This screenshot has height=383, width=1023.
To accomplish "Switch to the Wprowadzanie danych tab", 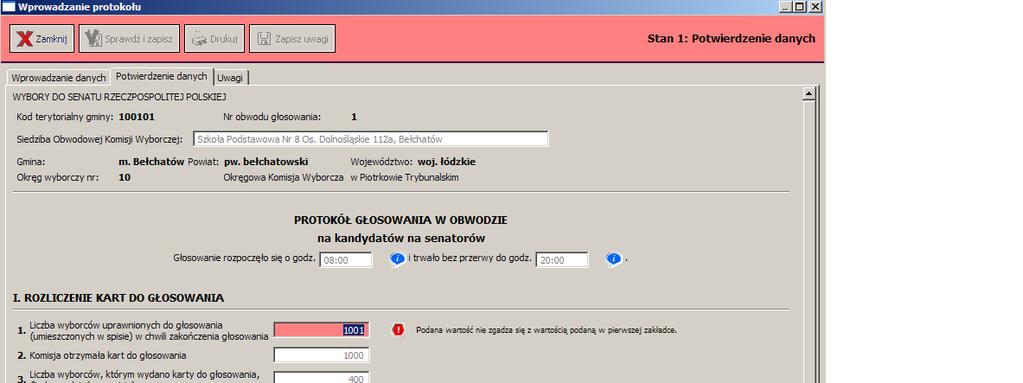I will [x=59, y=78].
